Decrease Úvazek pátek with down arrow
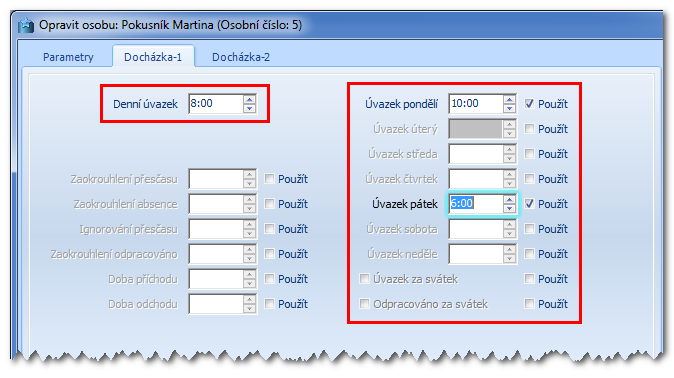Image resolution: width=674 pixels, height=378 pixels. [509, 208]
